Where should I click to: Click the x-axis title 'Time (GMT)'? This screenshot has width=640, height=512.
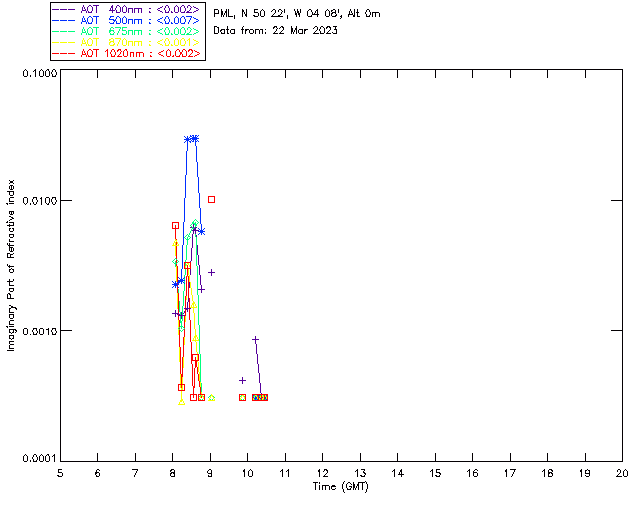point(341,486)
